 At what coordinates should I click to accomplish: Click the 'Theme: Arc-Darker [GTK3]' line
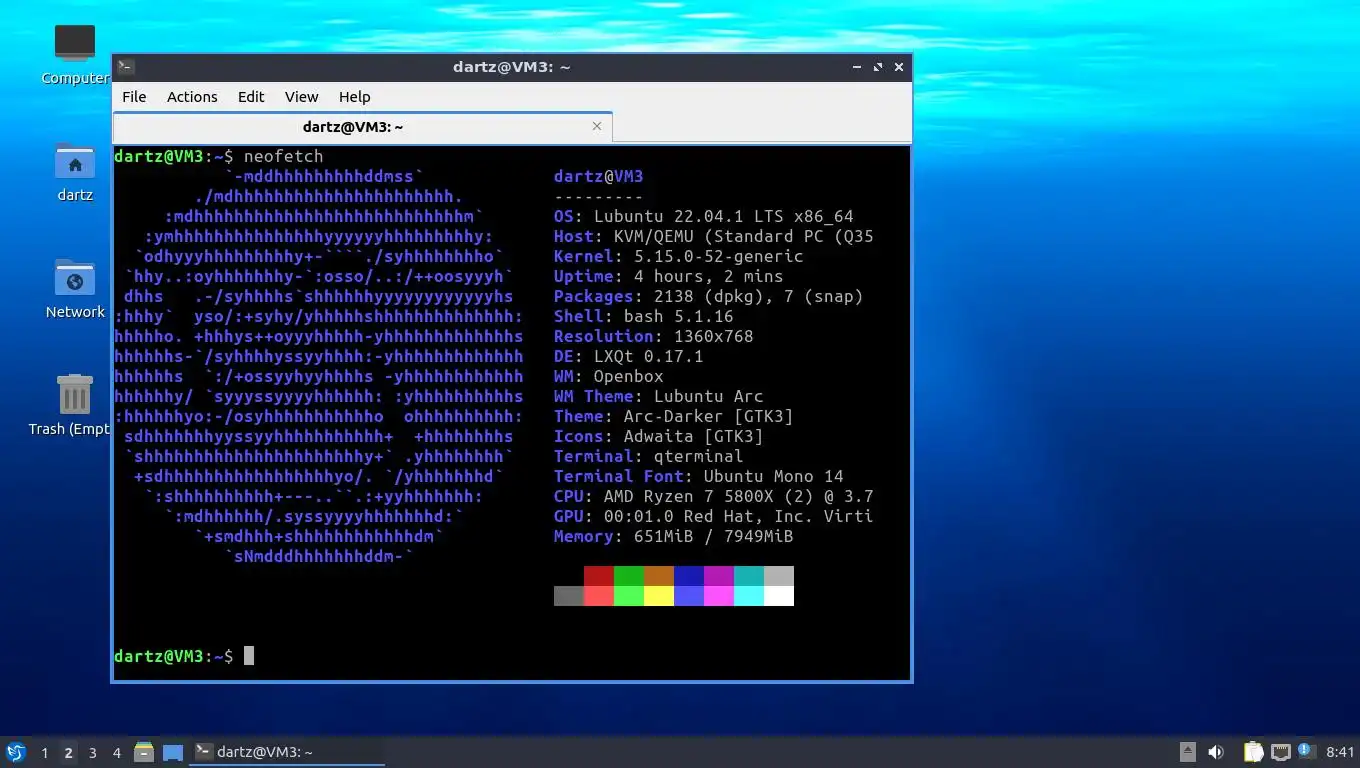tap(674, 416)
